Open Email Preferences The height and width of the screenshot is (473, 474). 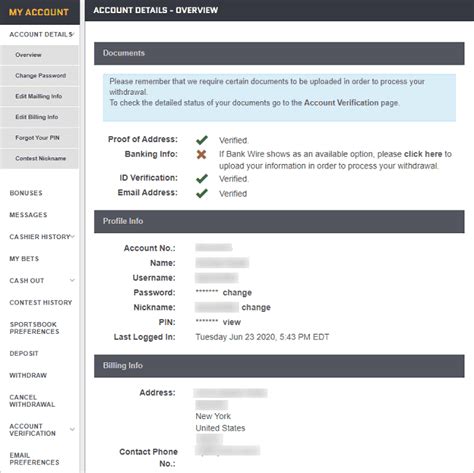pos(34,459)
